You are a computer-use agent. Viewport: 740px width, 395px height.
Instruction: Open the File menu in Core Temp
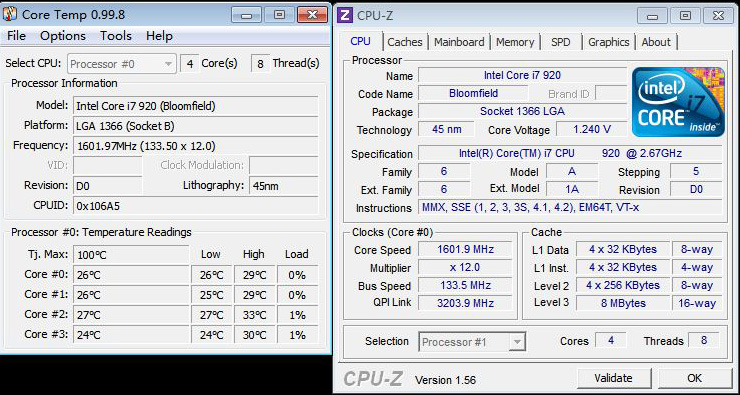click(x=17, y=36)
